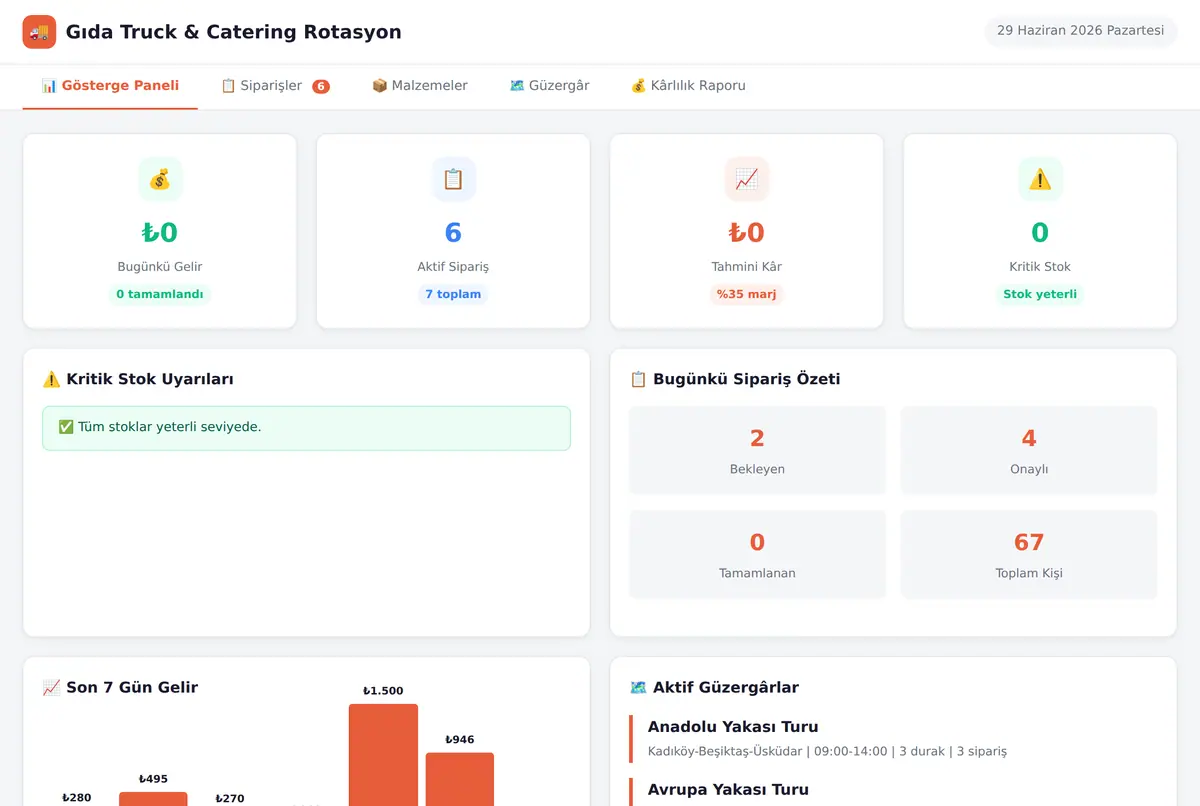The width and height of the screenshot is (1200, 806).
Task: Click the warning icon above Kritik Stok
Action: [1040, 179]
